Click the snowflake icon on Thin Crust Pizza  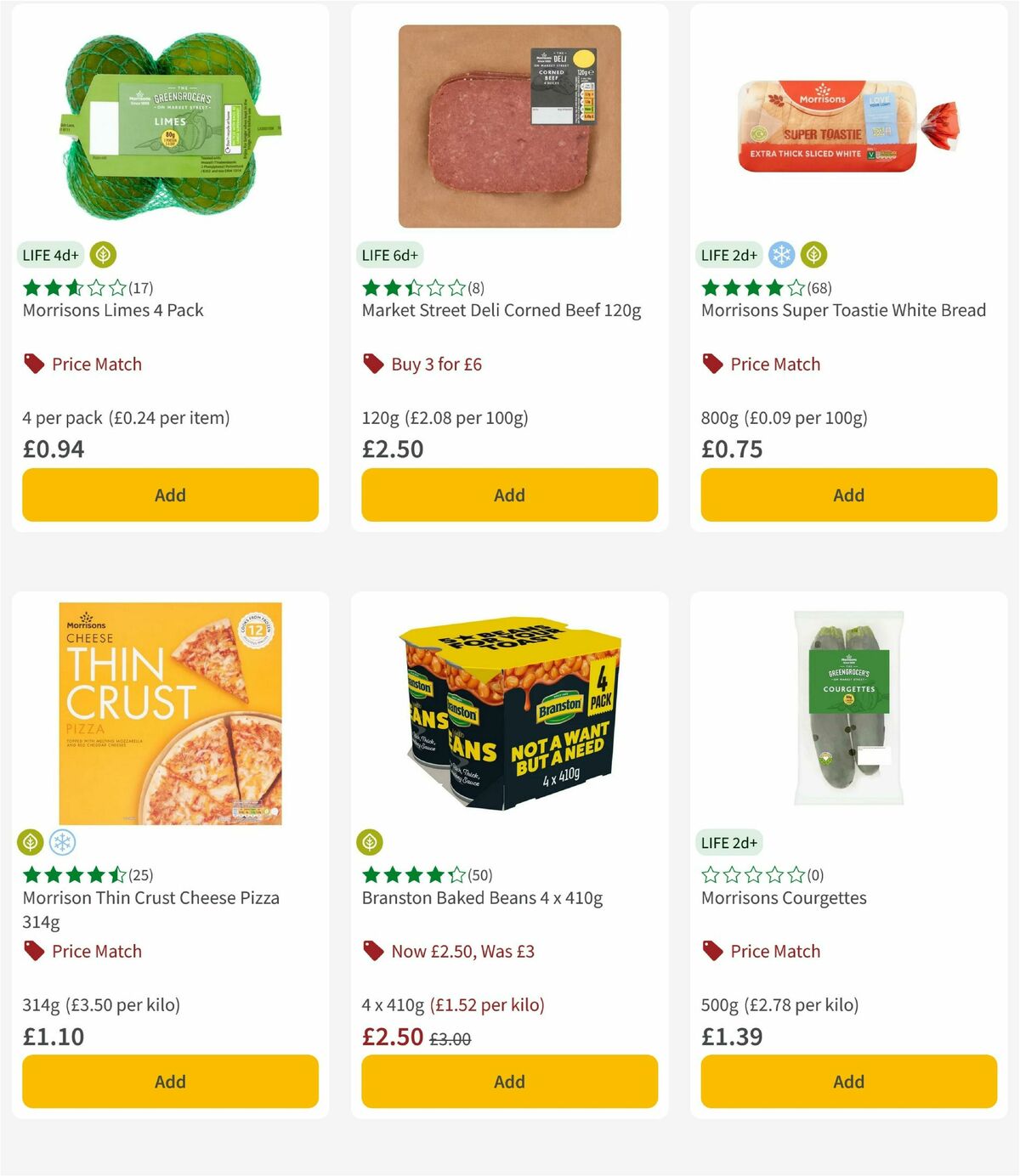click(63, 841)
